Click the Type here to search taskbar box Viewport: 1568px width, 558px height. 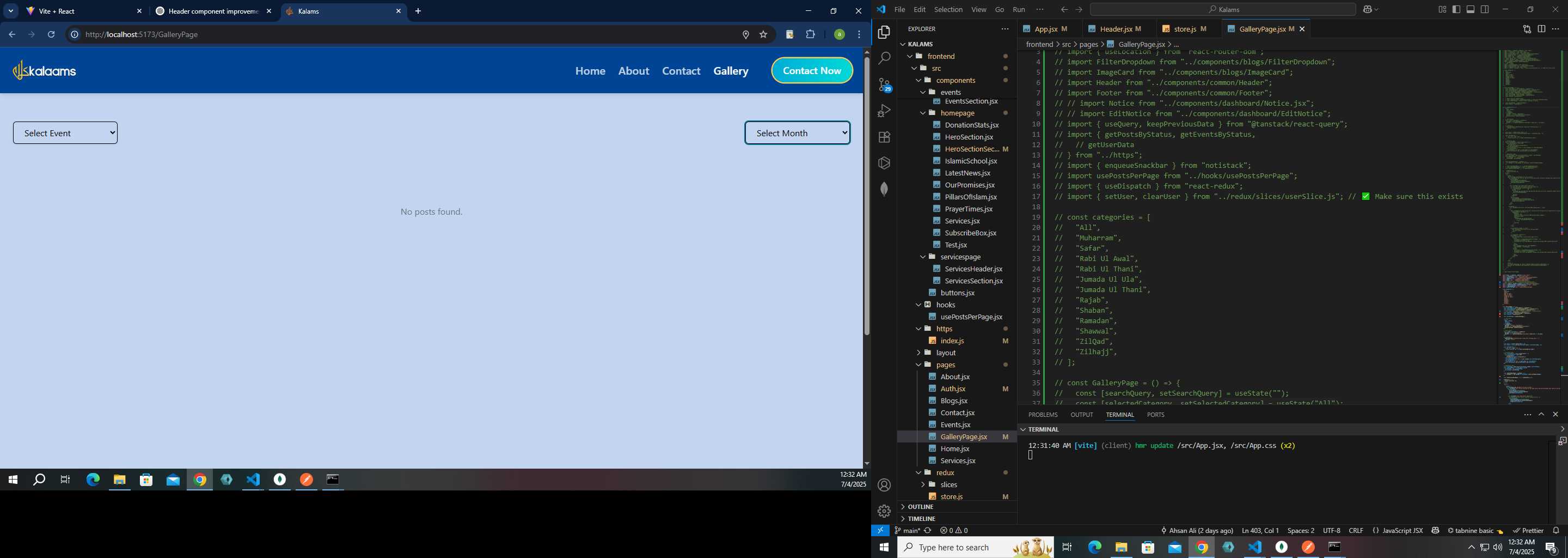click(975, 547)
